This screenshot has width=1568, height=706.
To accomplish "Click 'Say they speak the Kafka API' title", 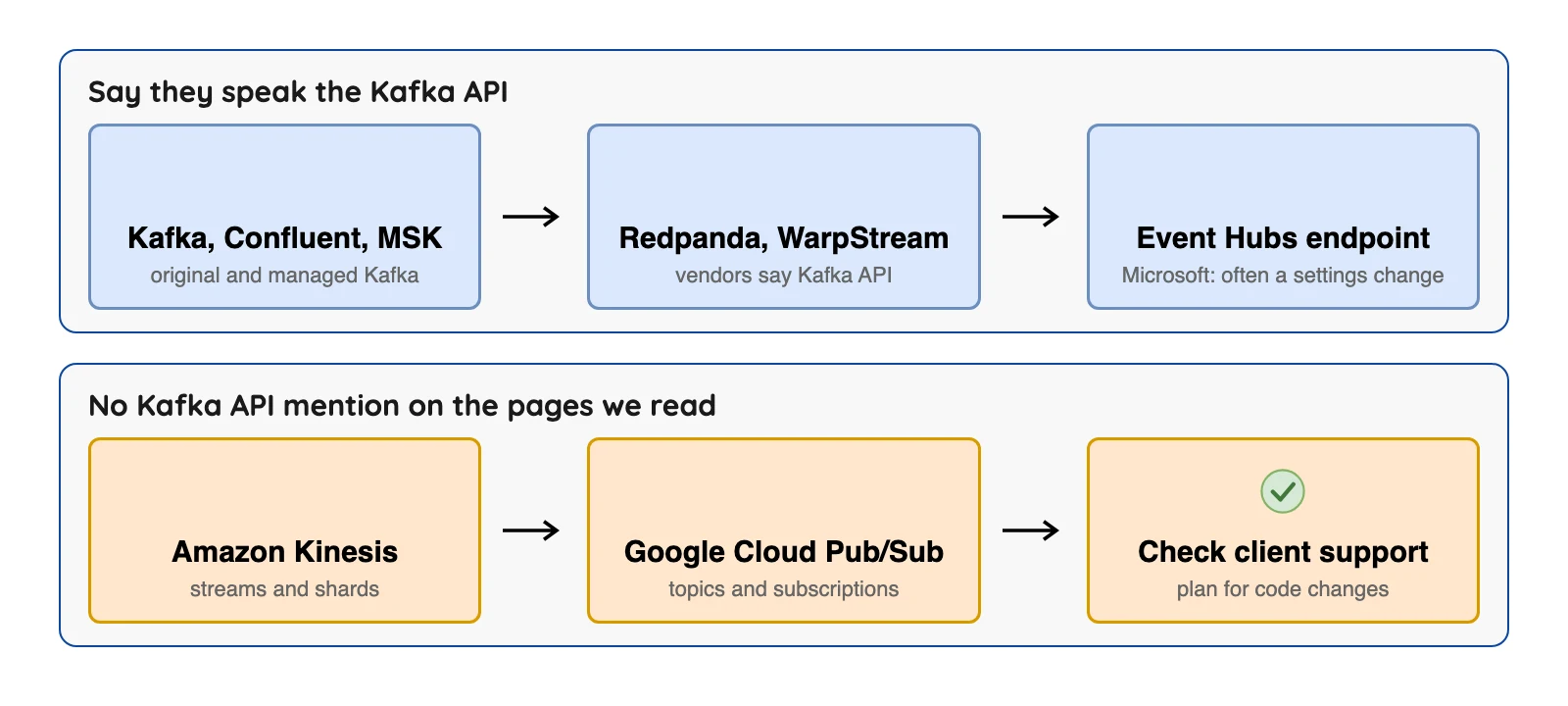I will 298,92.
